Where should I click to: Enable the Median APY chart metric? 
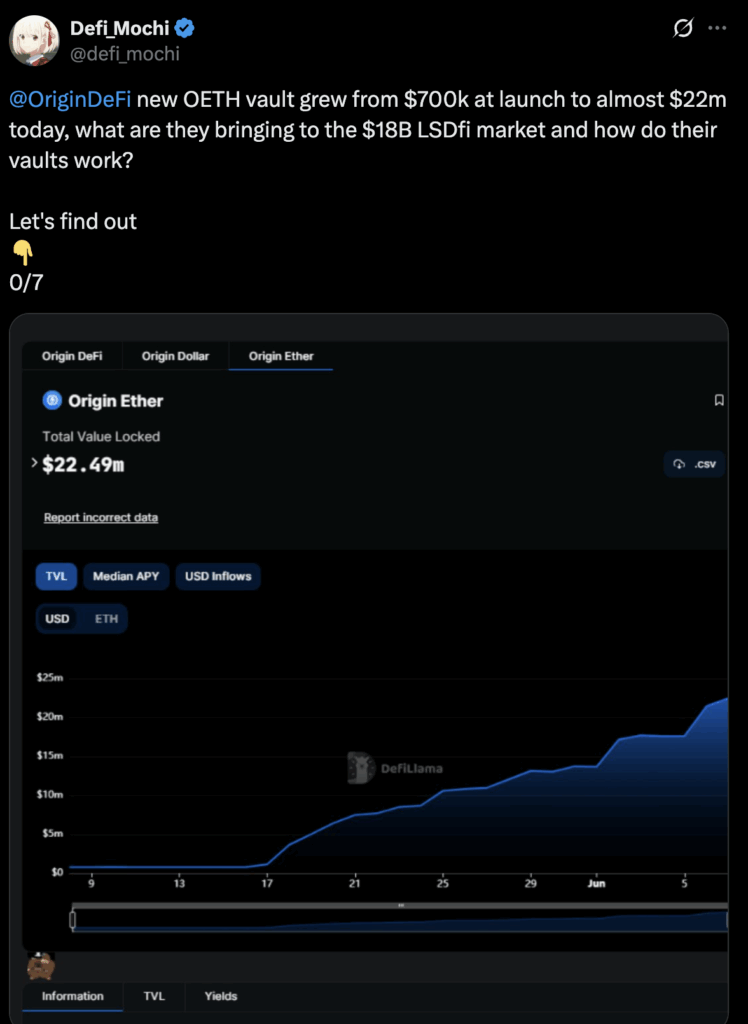(x=126, y=576)
